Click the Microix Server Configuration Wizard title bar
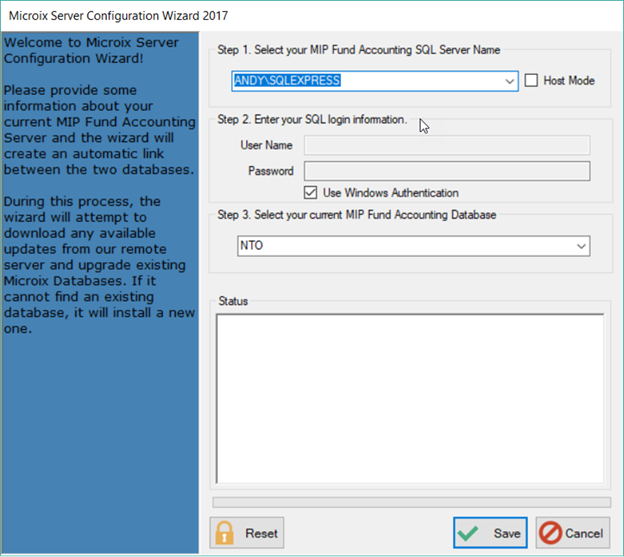This screenshot has height=557, width=624. tap(300, 15)
